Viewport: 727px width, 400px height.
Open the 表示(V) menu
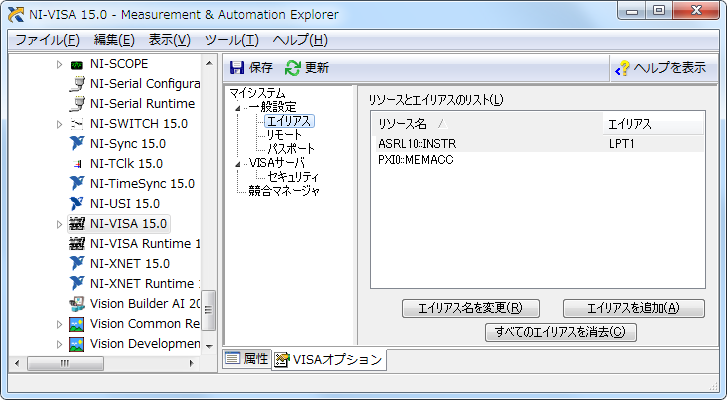tap(170, 40)
